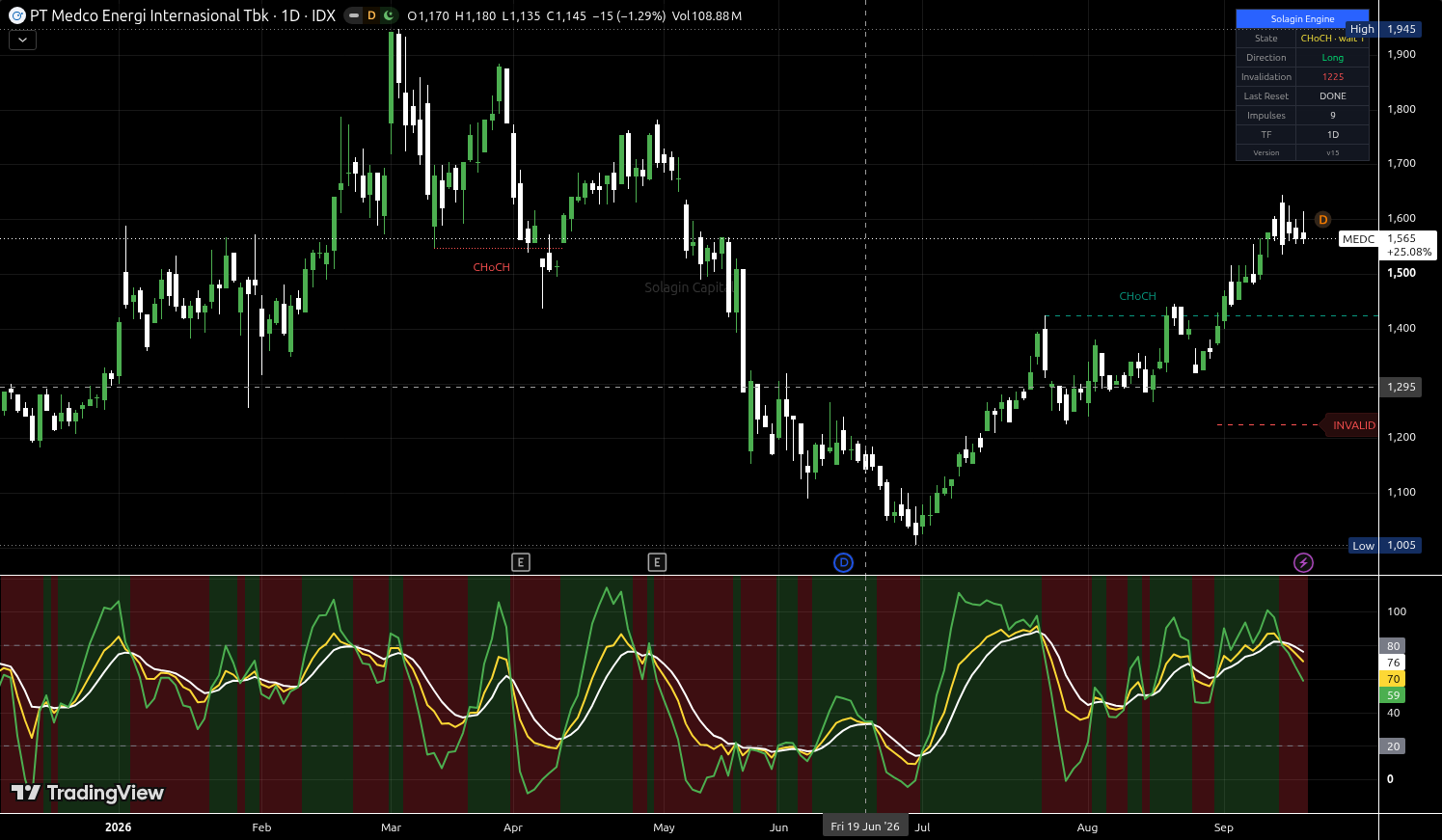The height and width of the screenshot is (840, 1442).
Task: Click the red CHoCH label near April
Action: pyautogui.click(x=491, y=267)
